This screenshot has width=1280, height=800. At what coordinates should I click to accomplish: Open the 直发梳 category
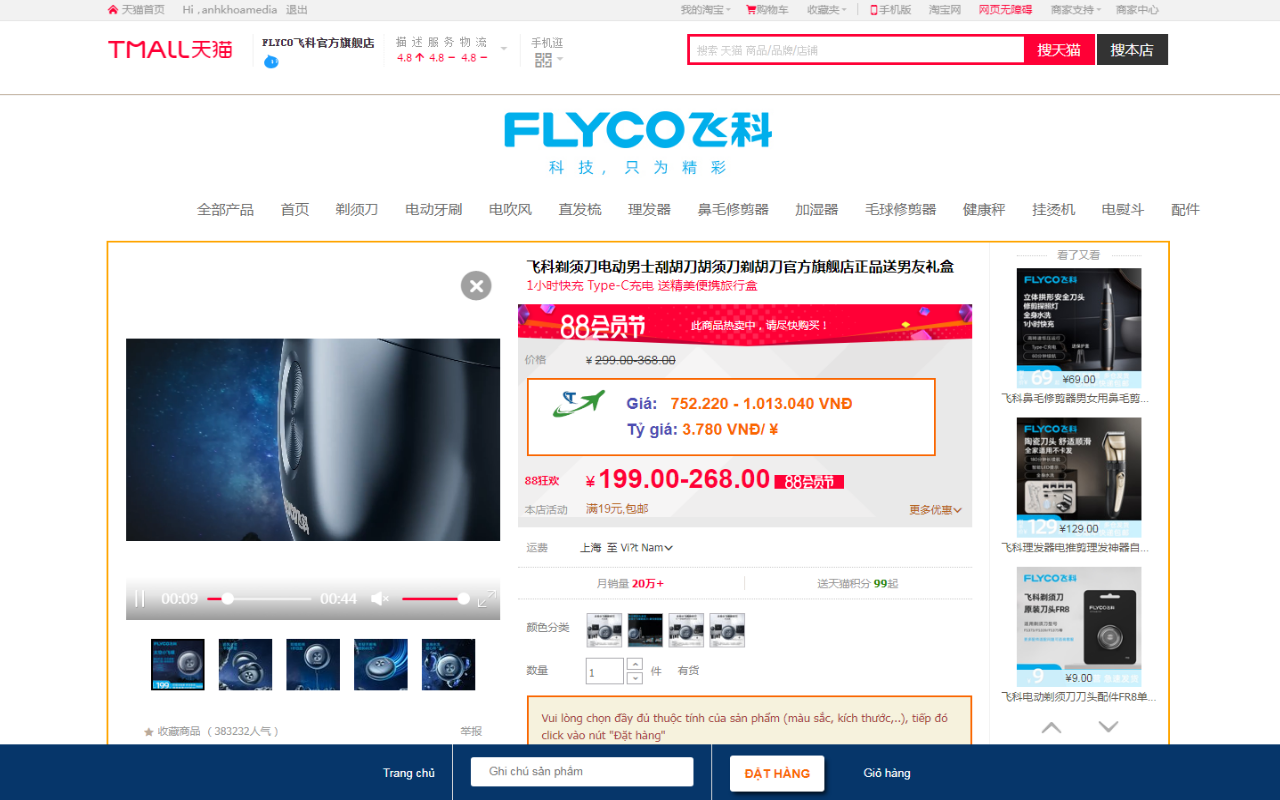[580, 210]
